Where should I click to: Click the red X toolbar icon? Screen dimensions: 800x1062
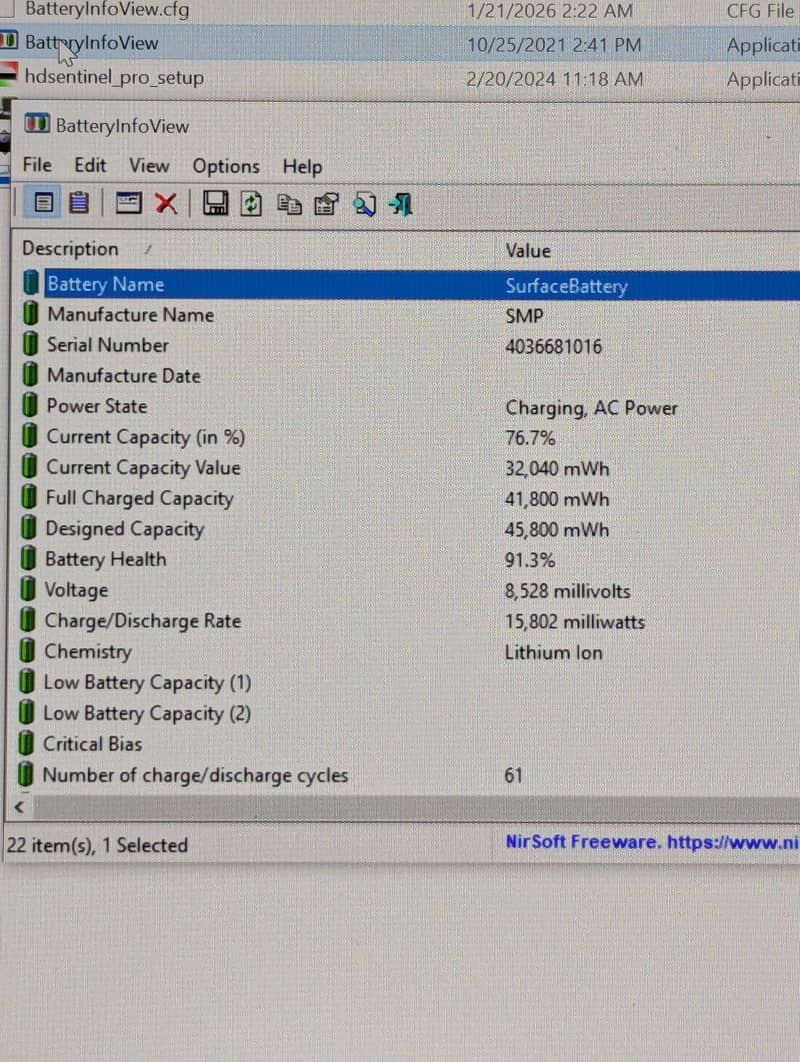166,204
